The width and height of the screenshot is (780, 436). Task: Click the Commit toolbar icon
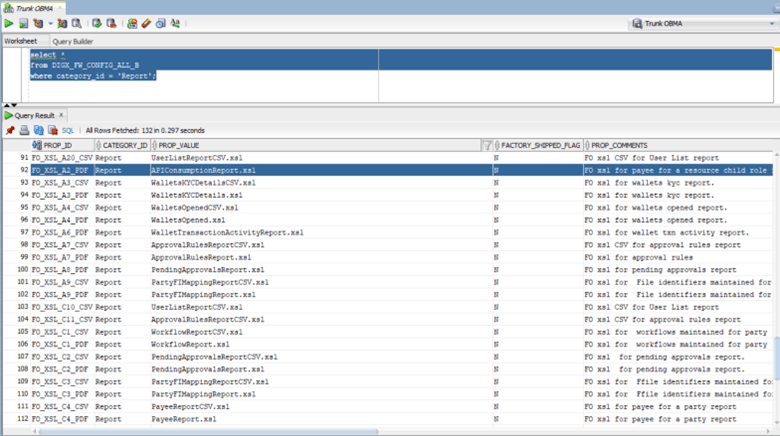97,23
